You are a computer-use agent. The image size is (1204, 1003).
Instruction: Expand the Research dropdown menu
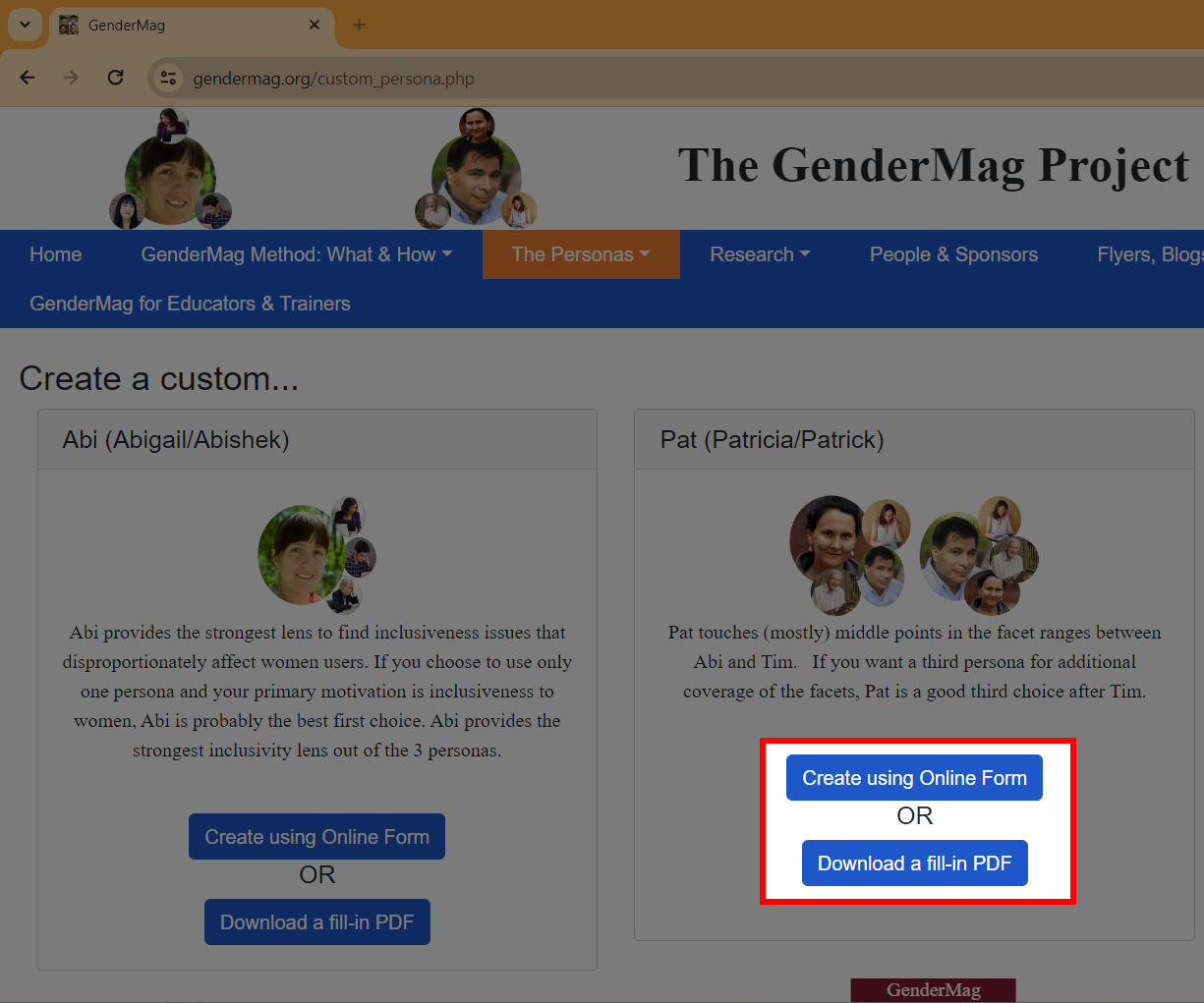[x=760, y=254]
